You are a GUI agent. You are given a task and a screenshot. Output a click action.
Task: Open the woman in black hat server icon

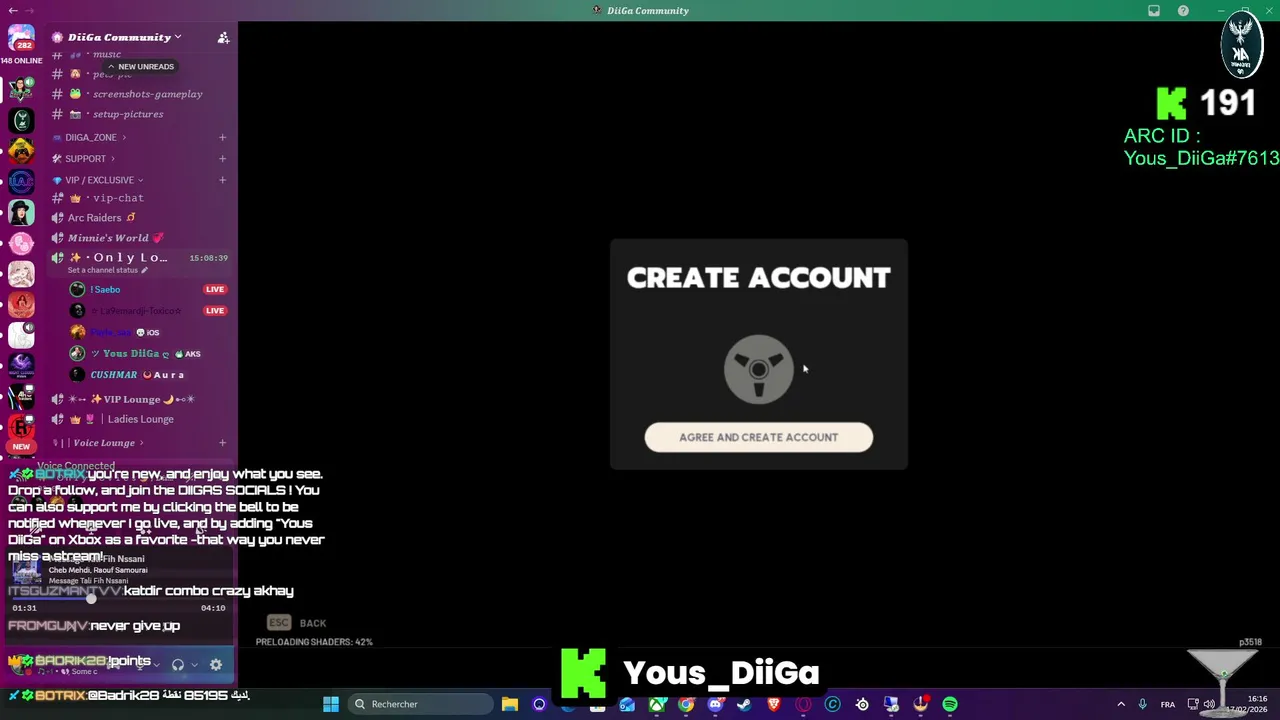coord(21,212)
